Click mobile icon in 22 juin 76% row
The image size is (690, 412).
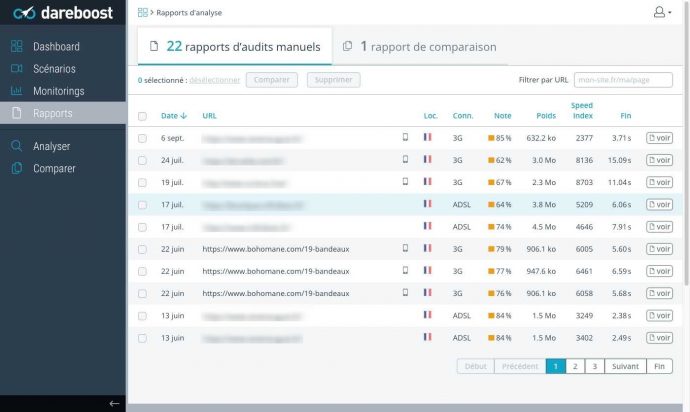405,292
